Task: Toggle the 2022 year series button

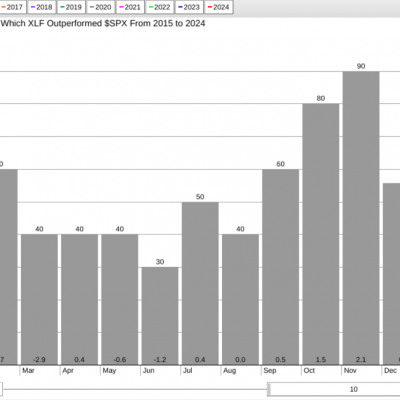Action: coord(160,7)
